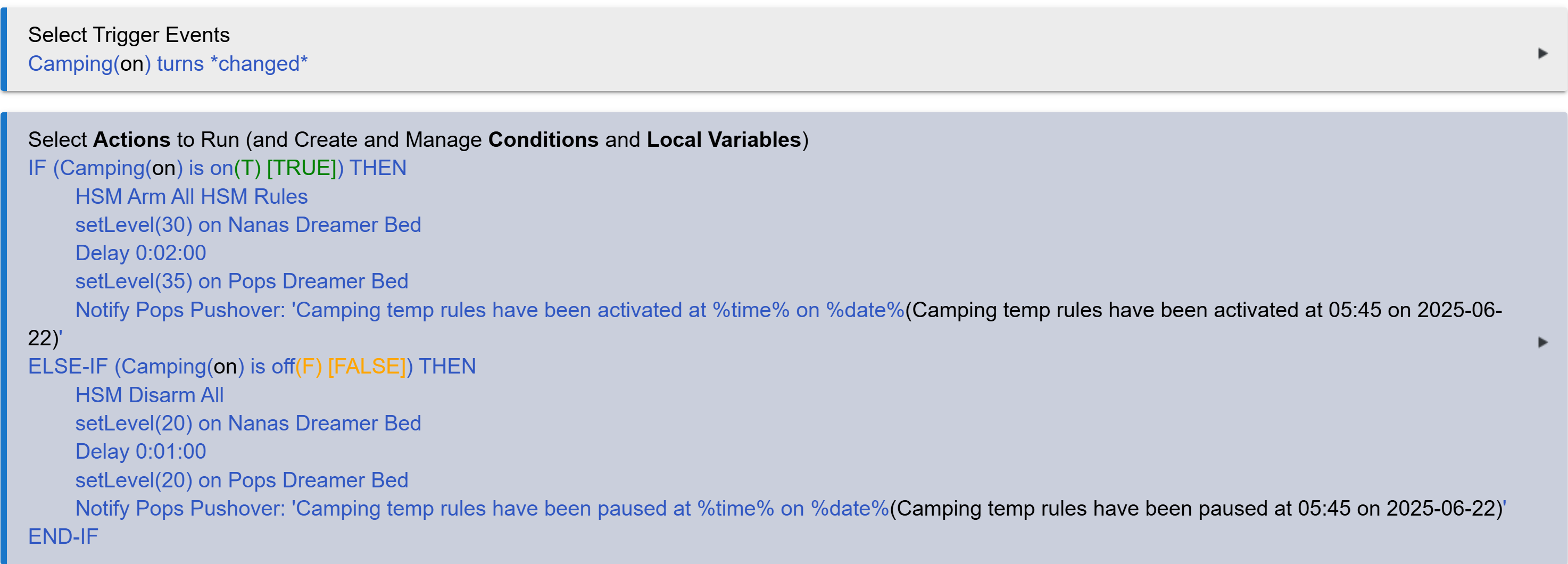Select the Delay 0:02:00 action

(x=140, y=253)
